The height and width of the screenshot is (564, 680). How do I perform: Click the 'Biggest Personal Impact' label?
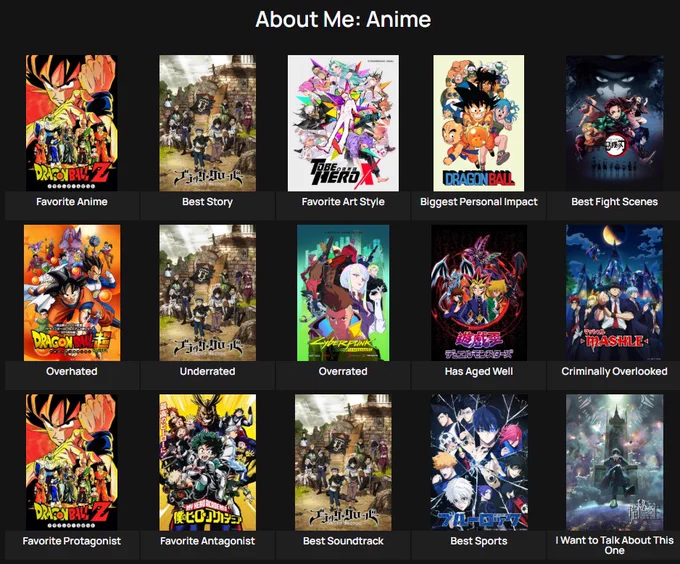click(x=479, y=202)
